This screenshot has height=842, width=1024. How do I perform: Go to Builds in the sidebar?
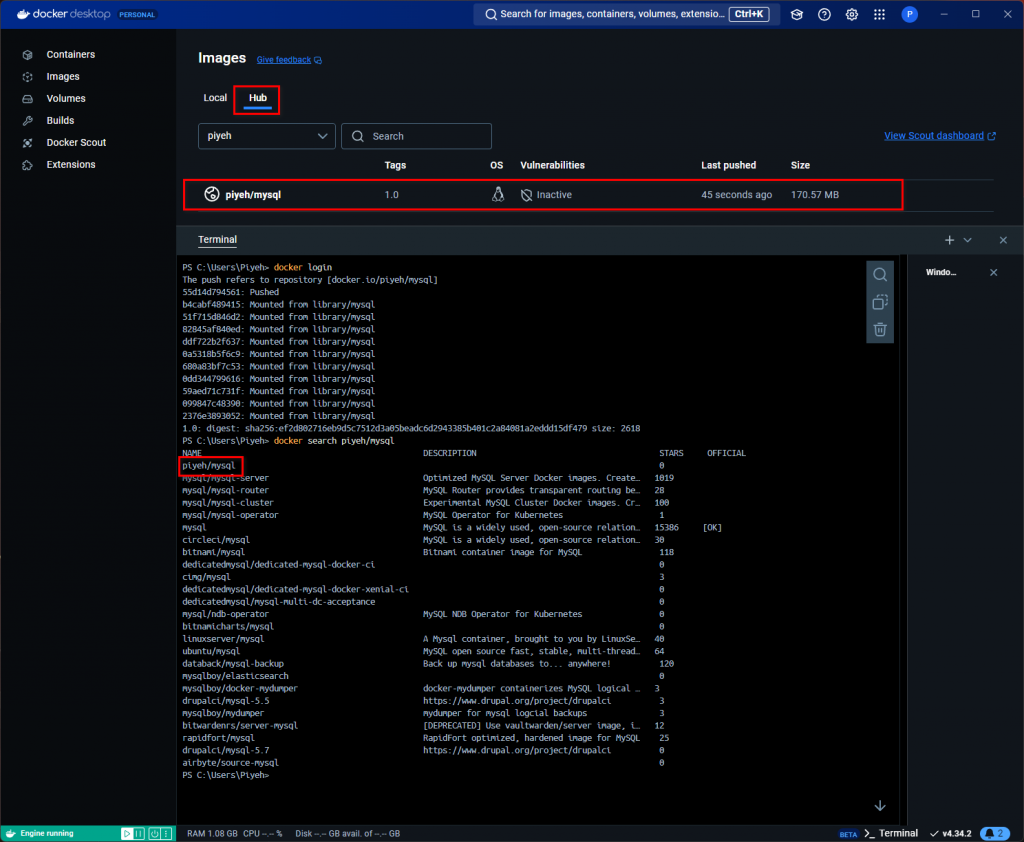60,120
